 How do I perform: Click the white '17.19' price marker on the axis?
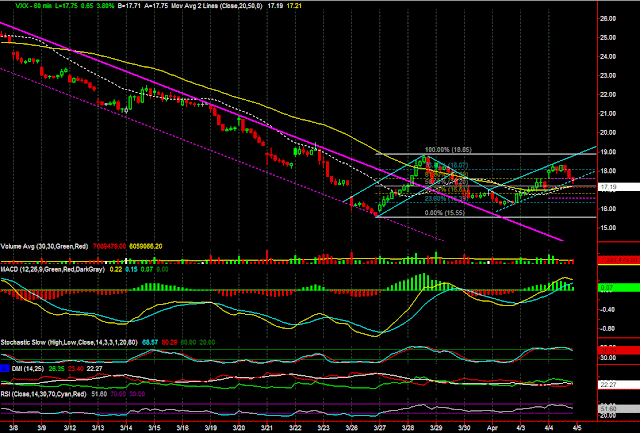pos(618,187)
